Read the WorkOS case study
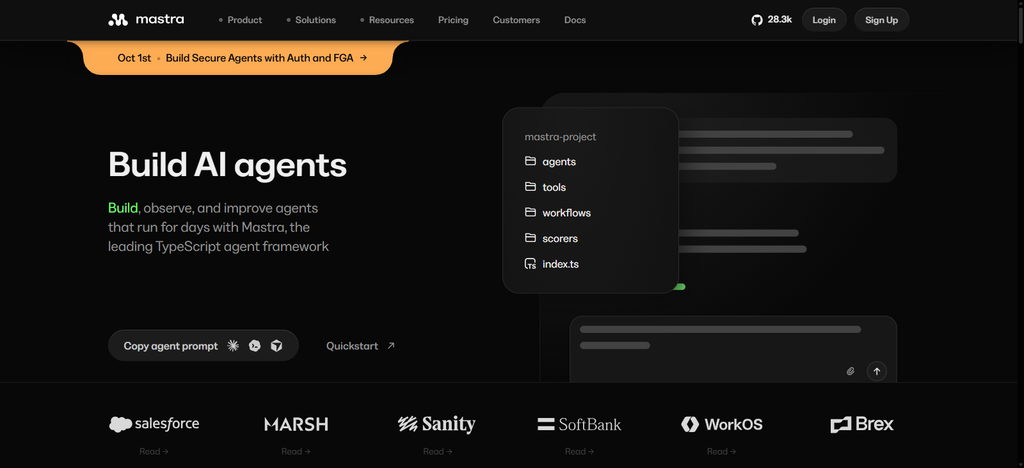This screenshot has height=468, width=1024. (x=721, y=451)
